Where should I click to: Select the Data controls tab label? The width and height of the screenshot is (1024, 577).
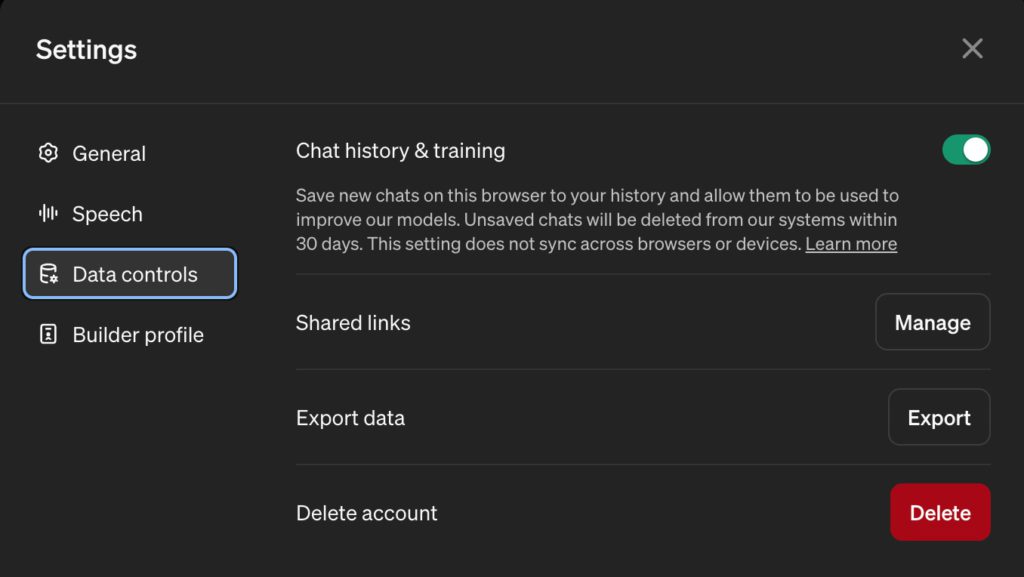tap(135, 275)
